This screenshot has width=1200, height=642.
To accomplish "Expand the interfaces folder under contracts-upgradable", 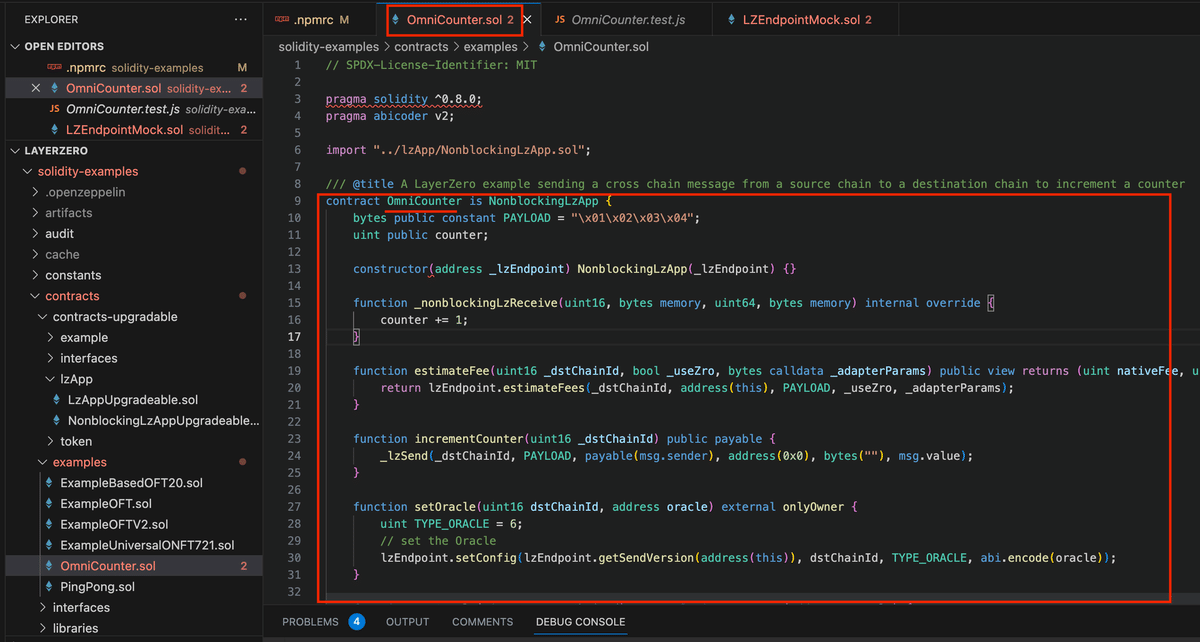I will 88,358.
